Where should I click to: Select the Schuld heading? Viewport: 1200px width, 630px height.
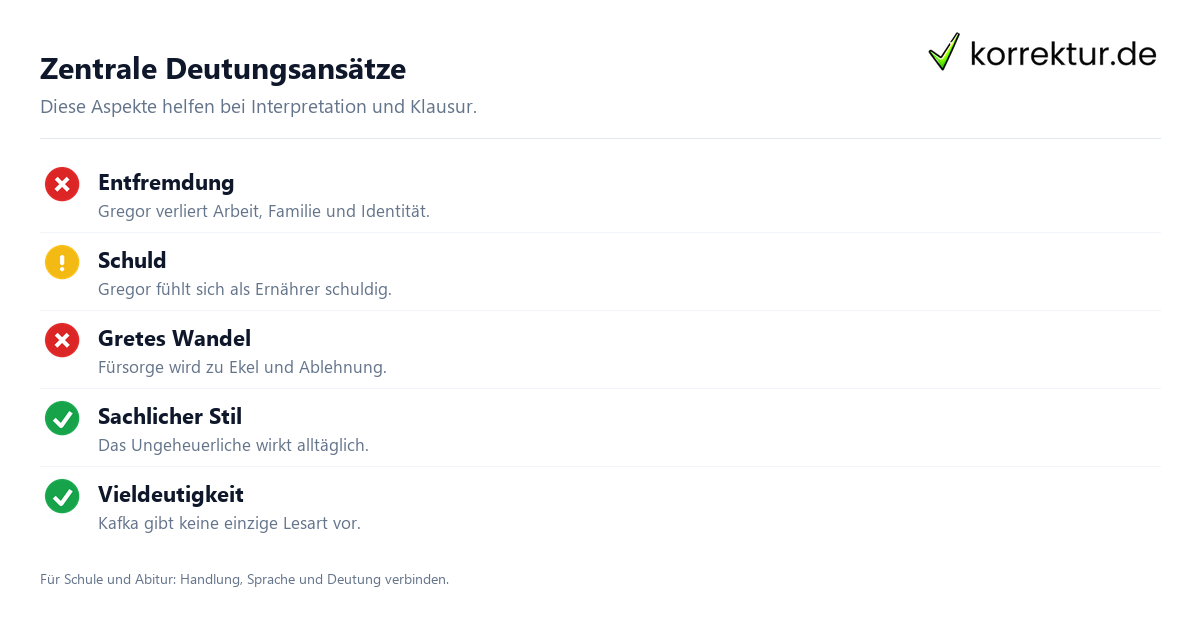132,261
